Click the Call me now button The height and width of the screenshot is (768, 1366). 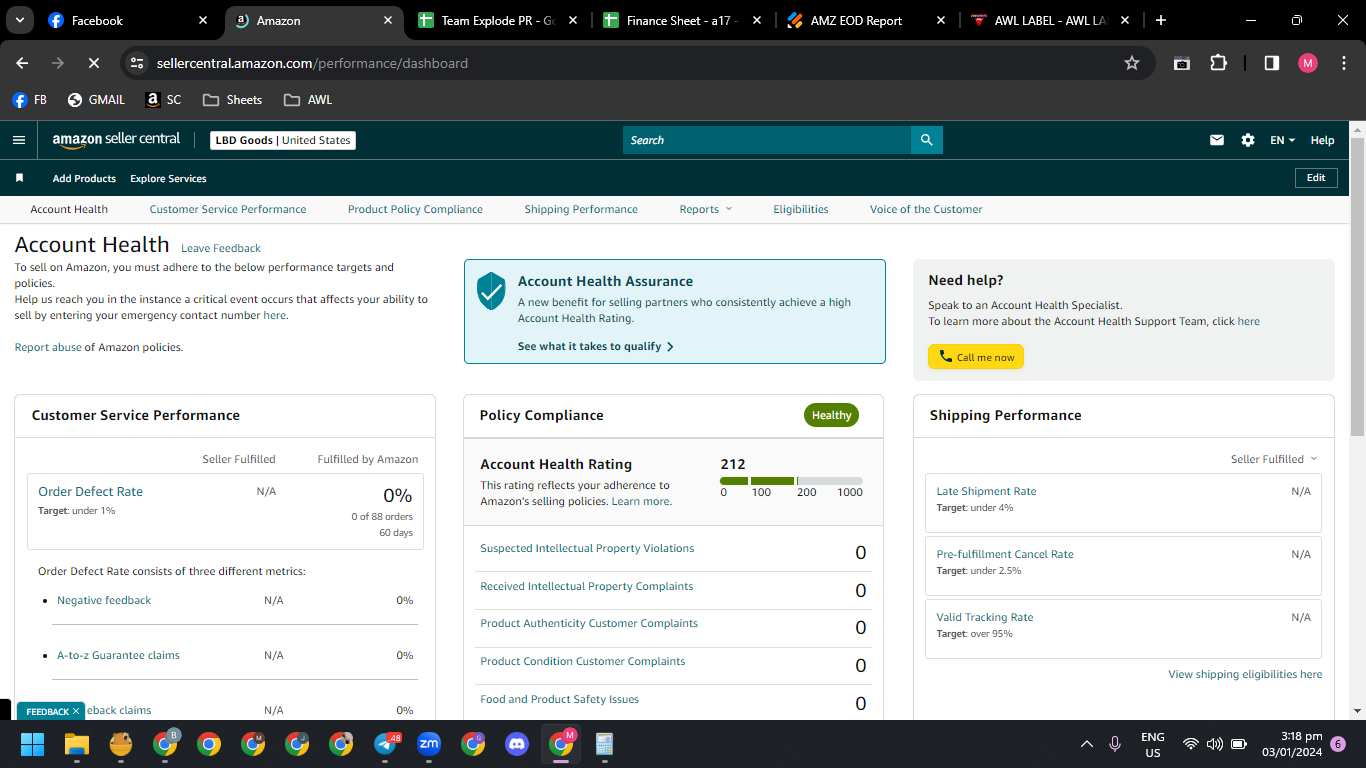point(976,357)
